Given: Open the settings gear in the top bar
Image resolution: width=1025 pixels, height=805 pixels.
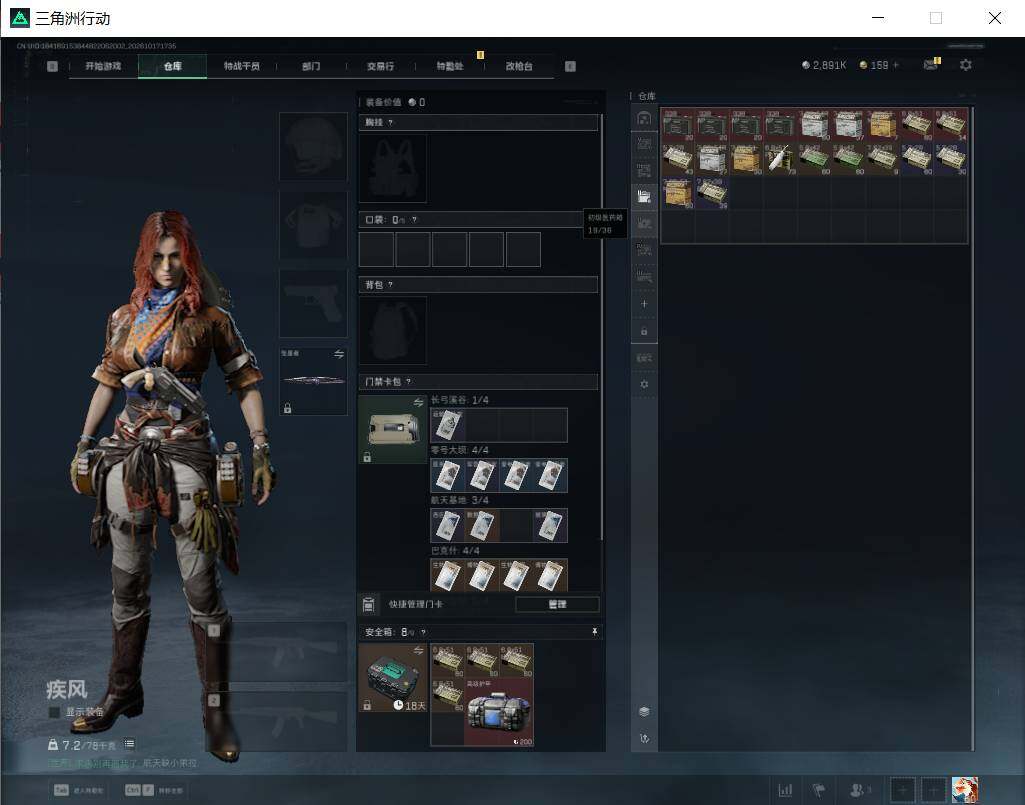Looking at the screenshot, I should click(966, 65).
